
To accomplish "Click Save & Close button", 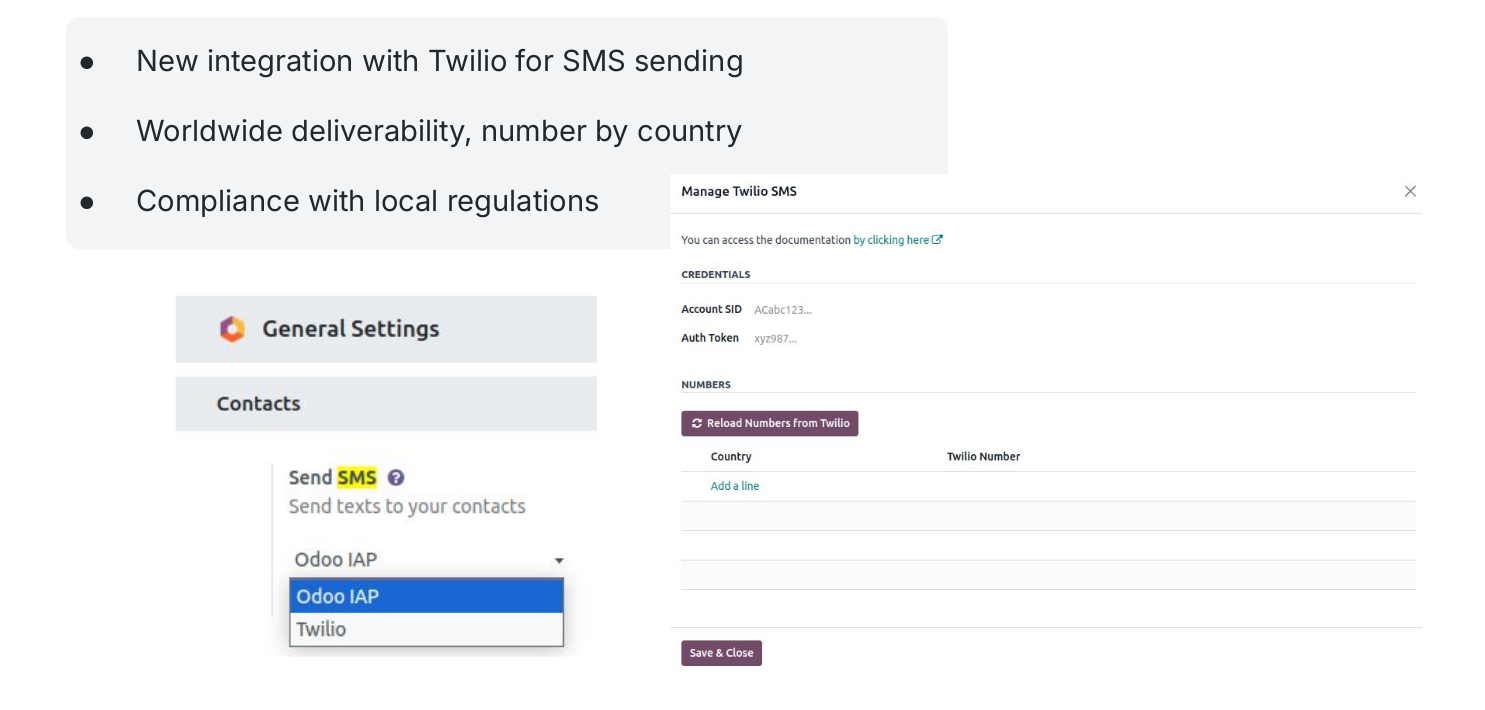I will pyautogui.click(x=721, y=653).
